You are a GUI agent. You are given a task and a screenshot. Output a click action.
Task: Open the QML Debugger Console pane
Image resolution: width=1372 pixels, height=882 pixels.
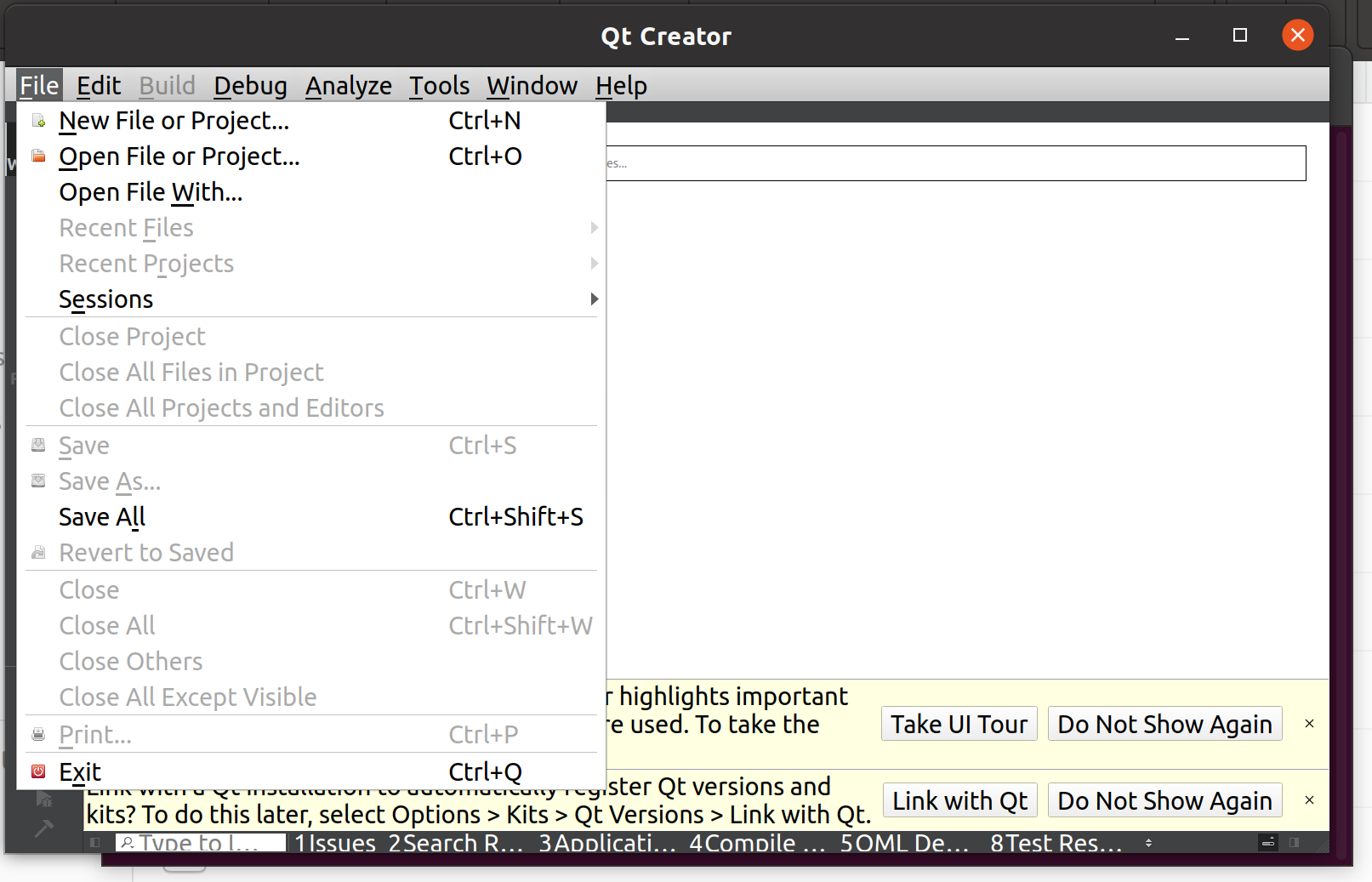click(905, 843)
